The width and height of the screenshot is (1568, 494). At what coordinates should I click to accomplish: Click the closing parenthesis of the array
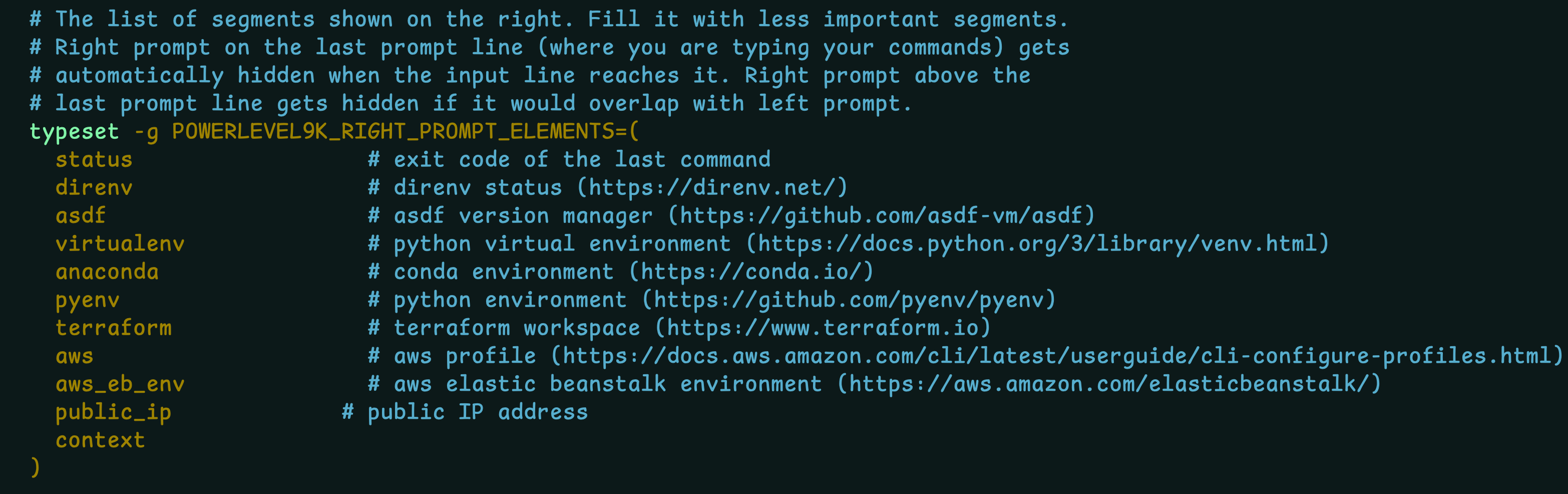[x=36, y=467]
